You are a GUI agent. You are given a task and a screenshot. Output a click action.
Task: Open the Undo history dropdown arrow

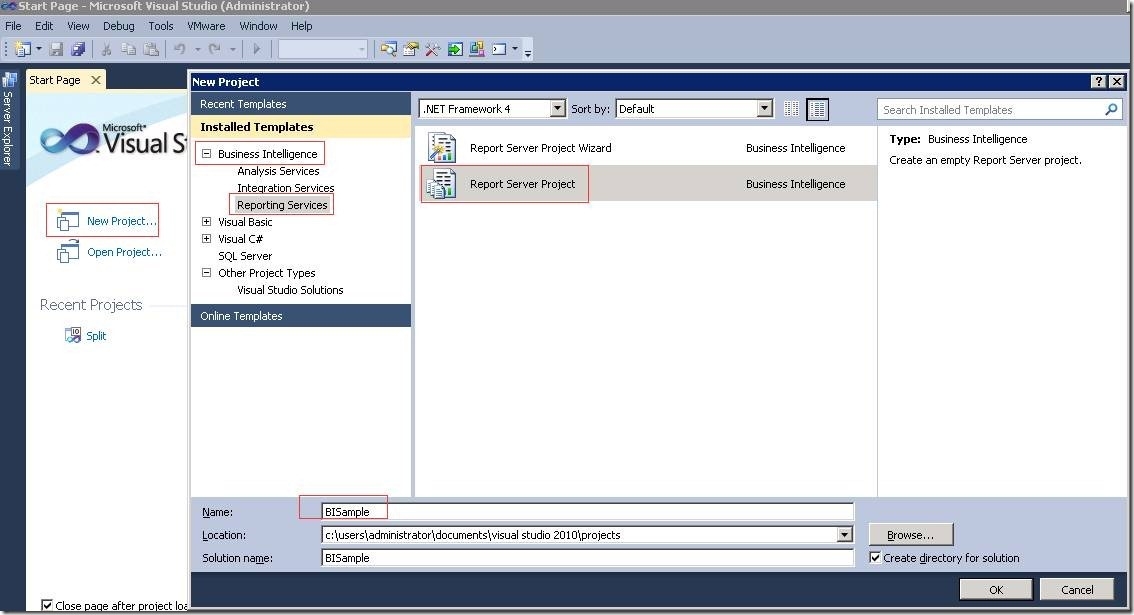[x=197, y=49]
